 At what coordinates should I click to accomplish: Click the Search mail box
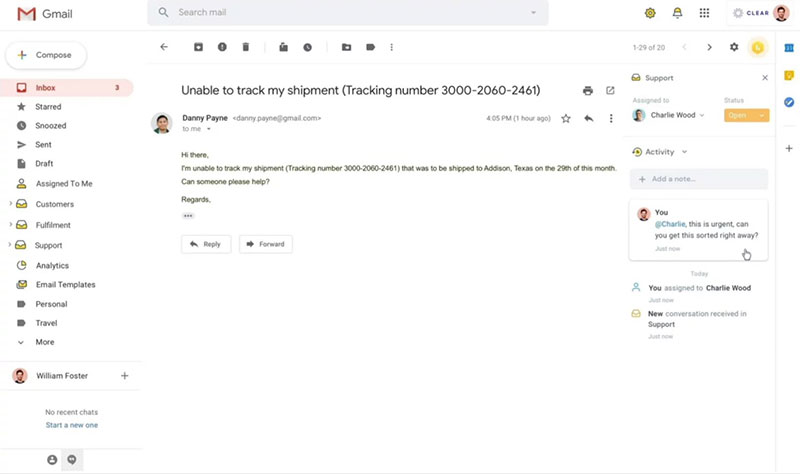(348, 12)
